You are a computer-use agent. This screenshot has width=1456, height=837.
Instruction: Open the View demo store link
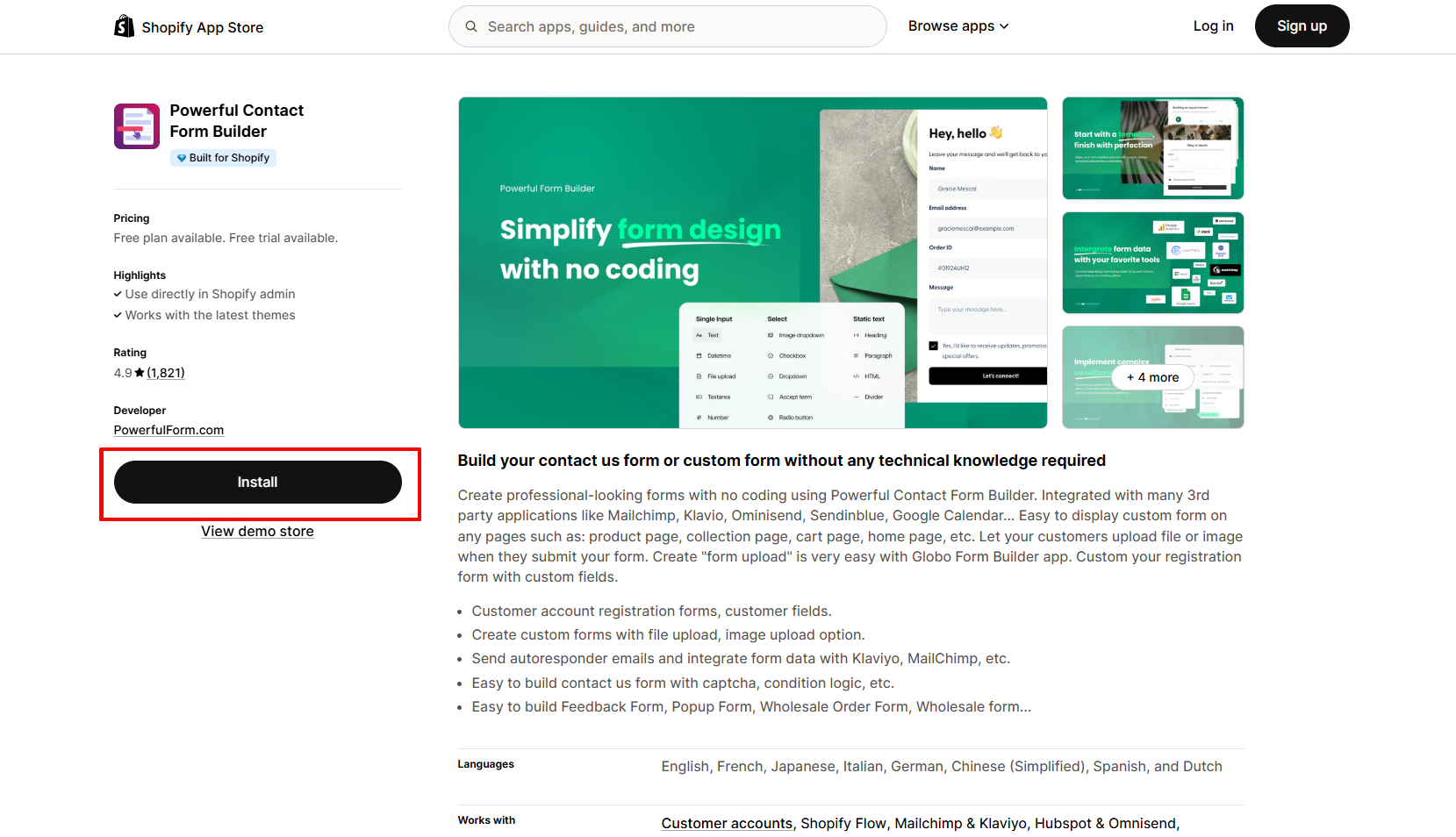[257, 532]
